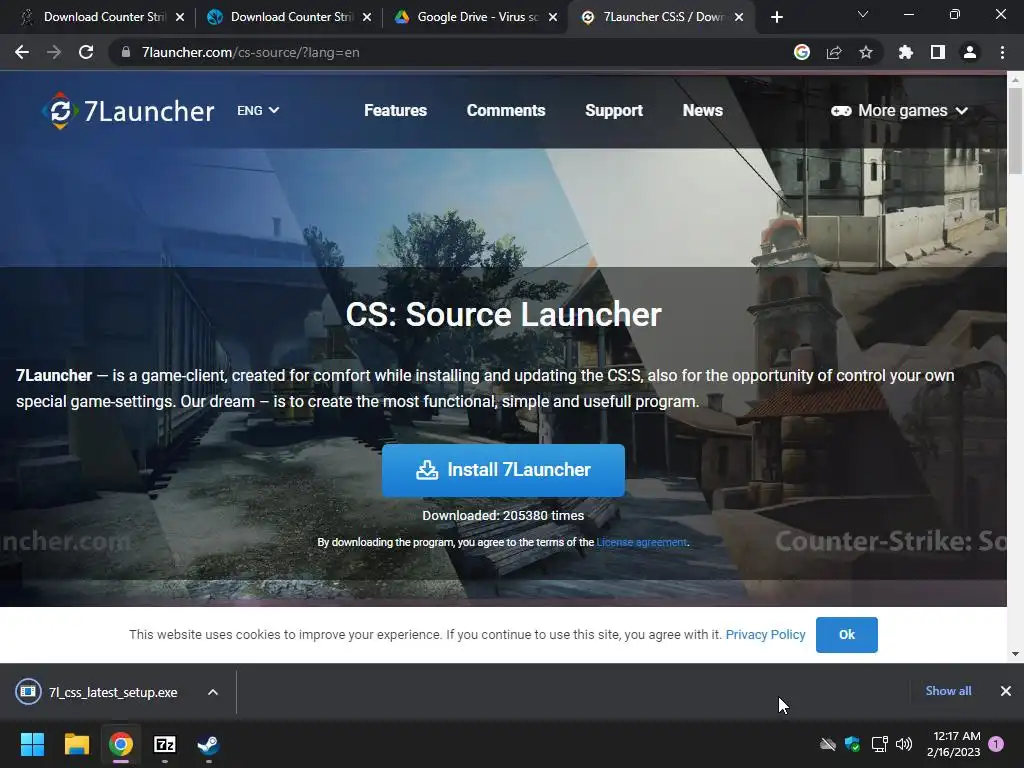Open the Features section
This screenshot has height=768, width=1024.
pos(395,110)
